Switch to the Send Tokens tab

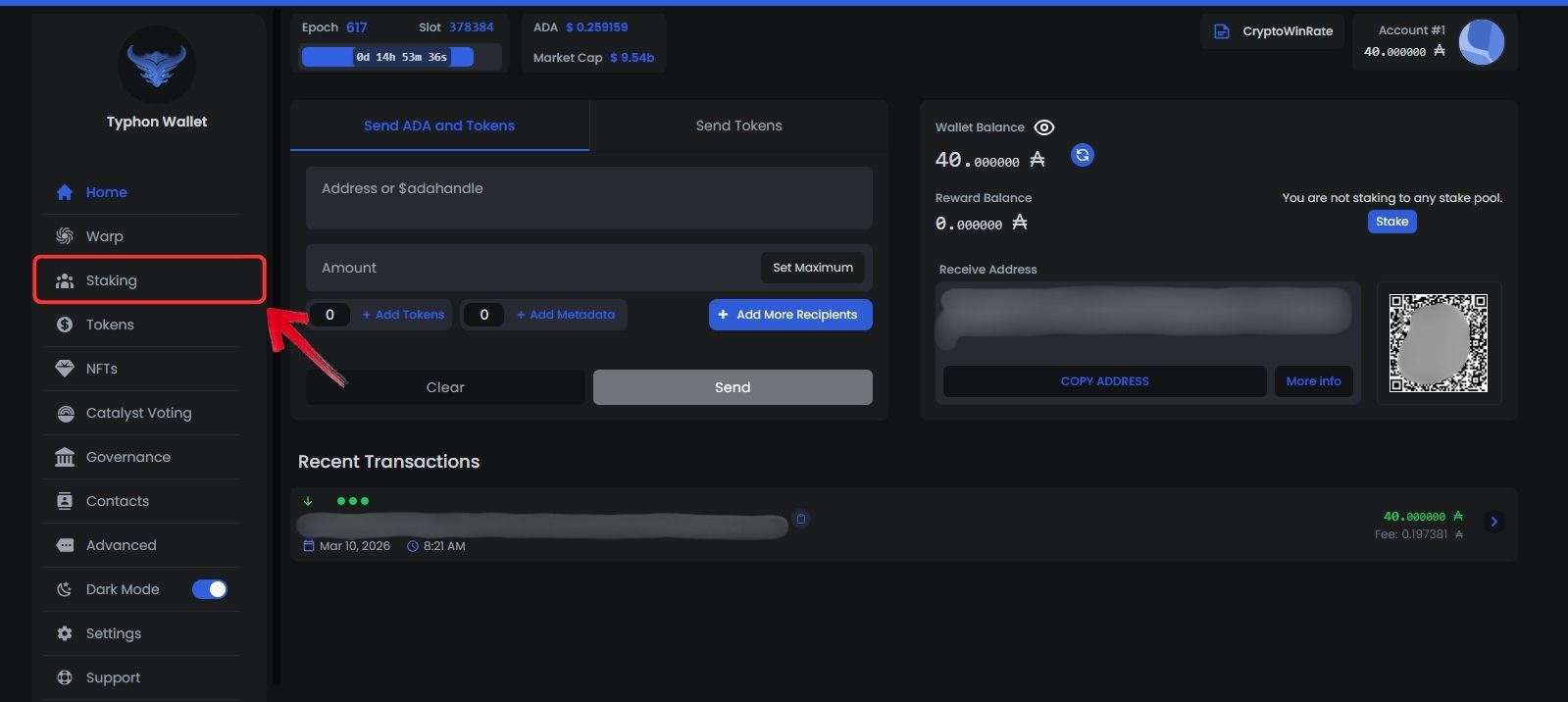click(x=738, y=125)
